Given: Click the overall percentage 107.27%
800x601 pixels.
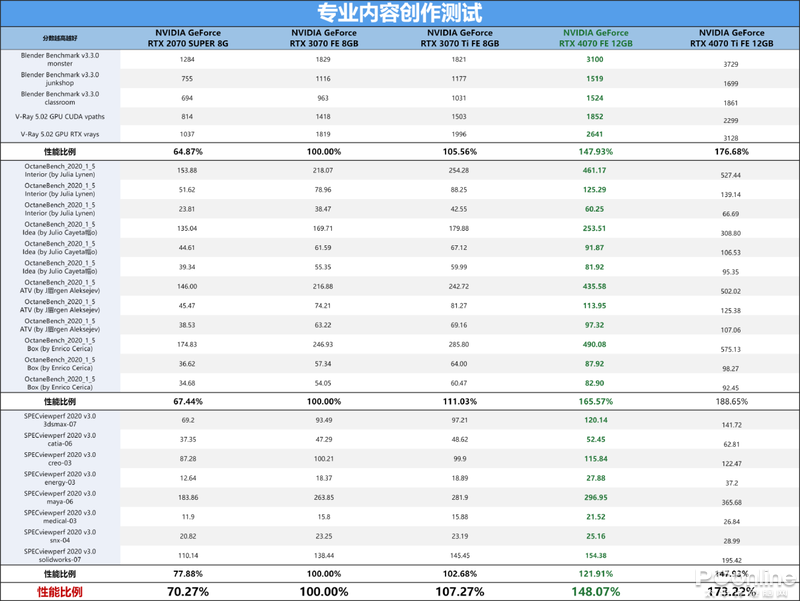Looking at the screenshot, I should 460,592.
